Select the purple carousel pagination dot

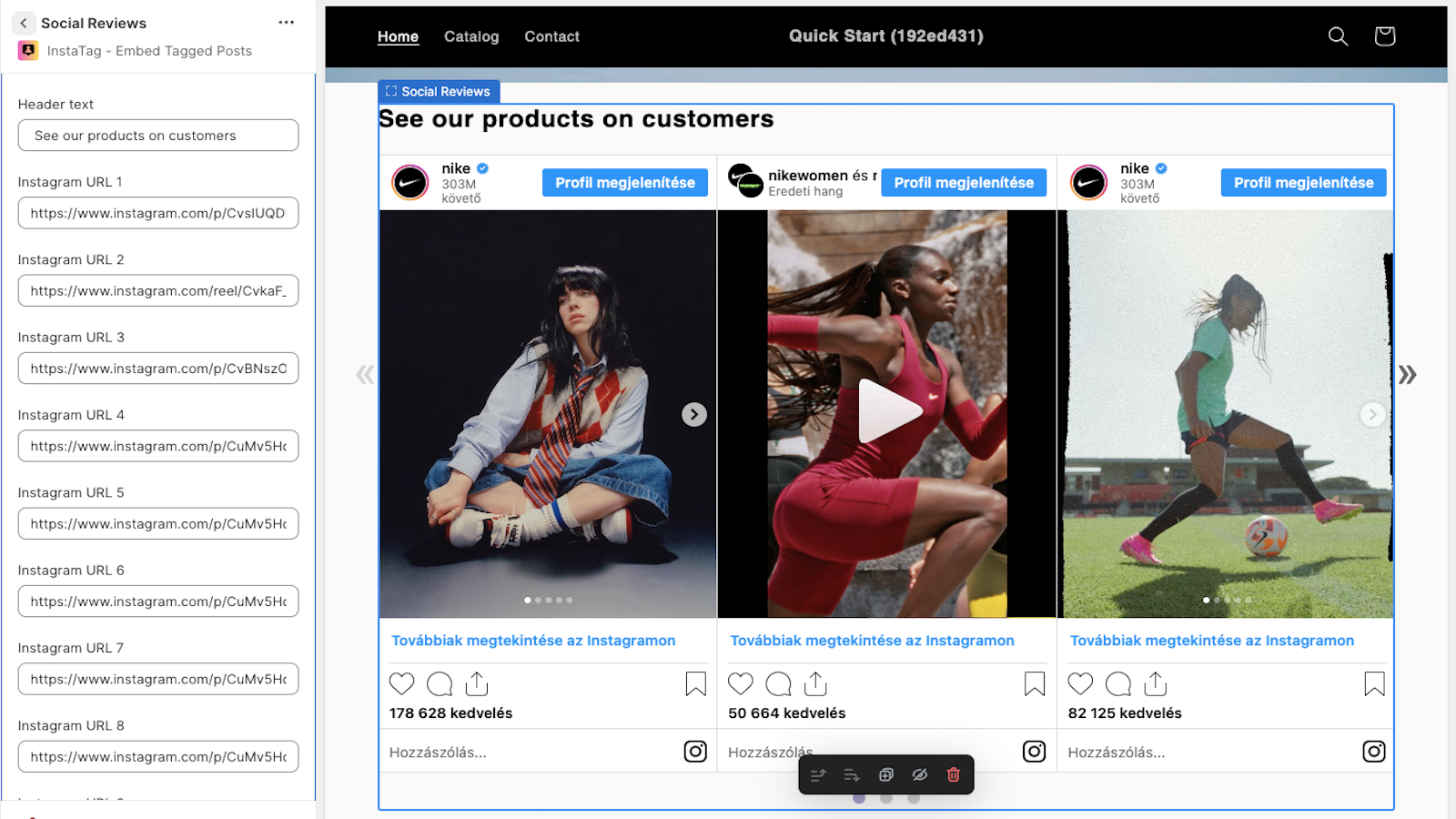coord(859,798)
